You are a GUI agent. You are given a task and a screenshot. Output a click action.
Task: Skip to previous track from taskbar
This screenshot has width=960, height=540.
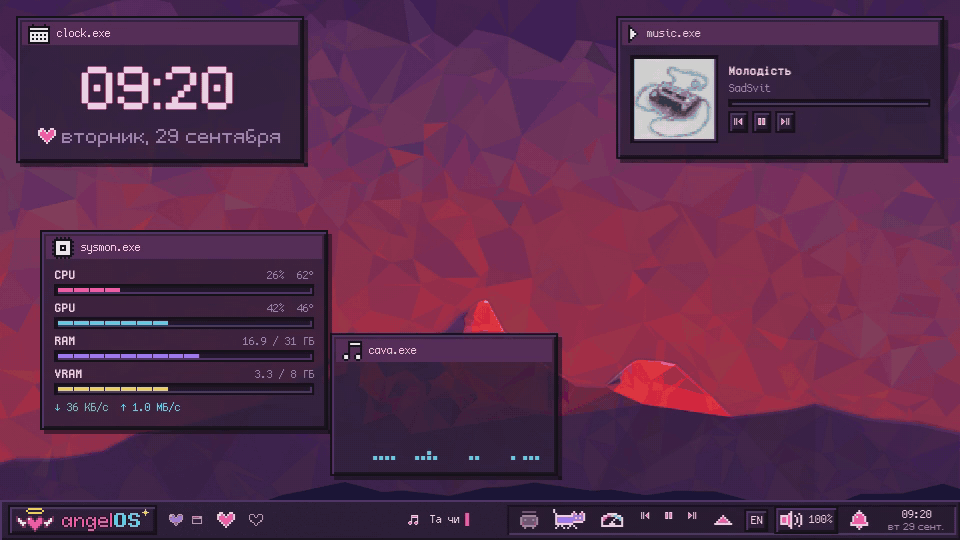(x=645, y=516)
